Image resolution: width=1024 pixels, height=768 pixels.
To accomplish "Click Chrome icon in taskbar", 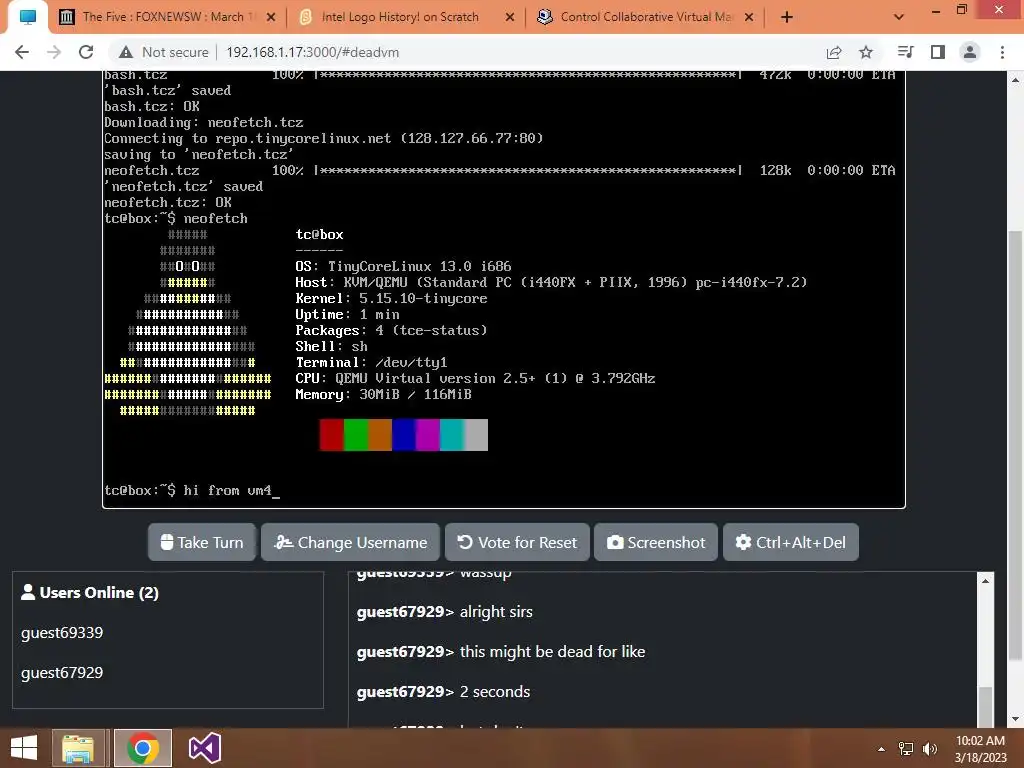I will tap(143, 748).
